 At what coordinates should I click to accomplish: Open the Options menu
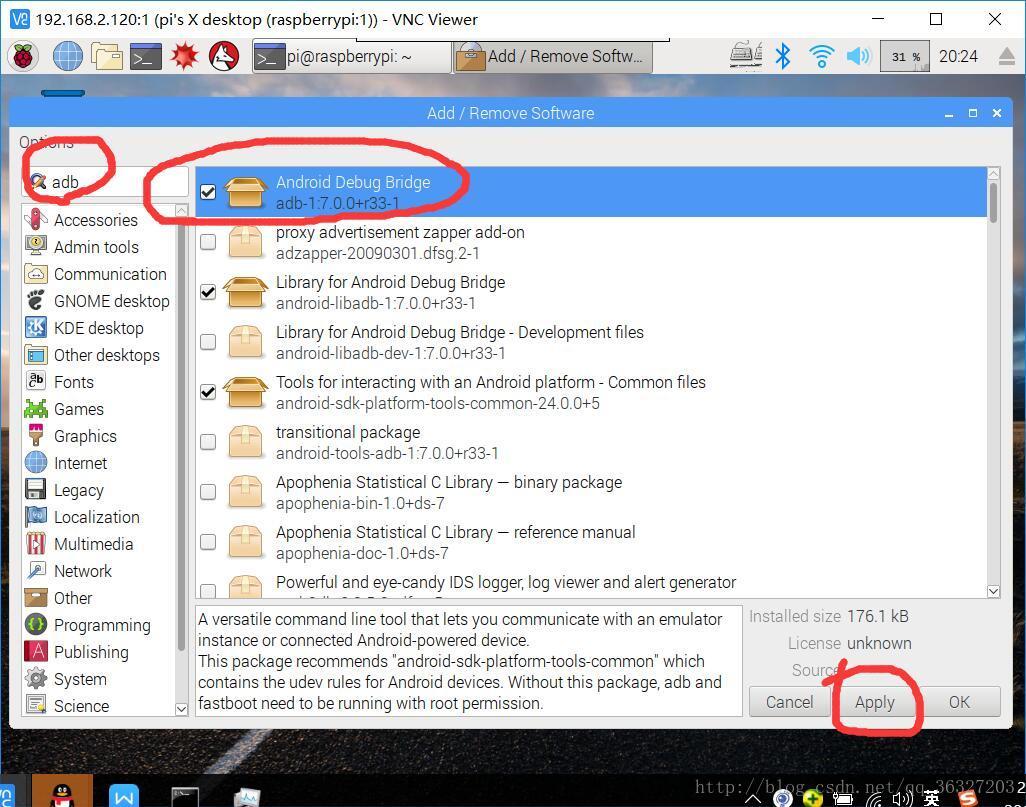point(46,141)
